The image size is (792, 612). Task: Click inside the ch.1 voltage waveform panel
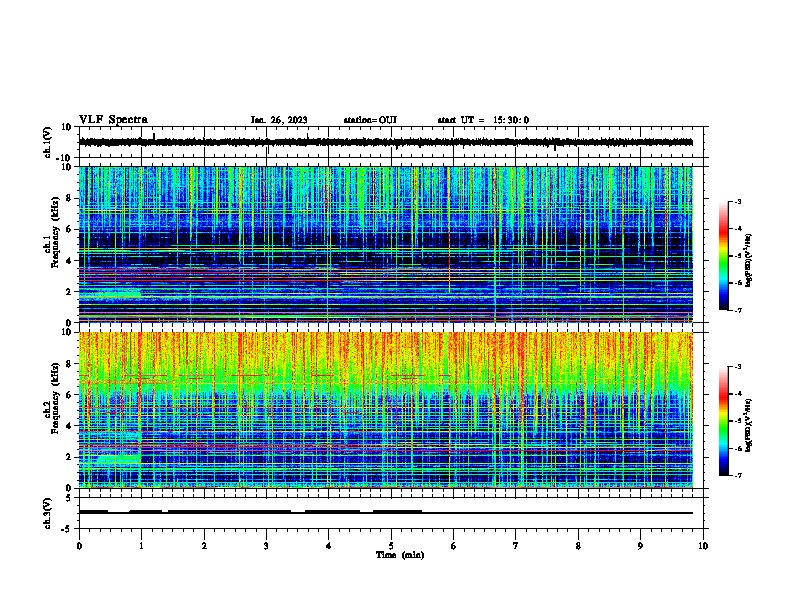[393, 142]
